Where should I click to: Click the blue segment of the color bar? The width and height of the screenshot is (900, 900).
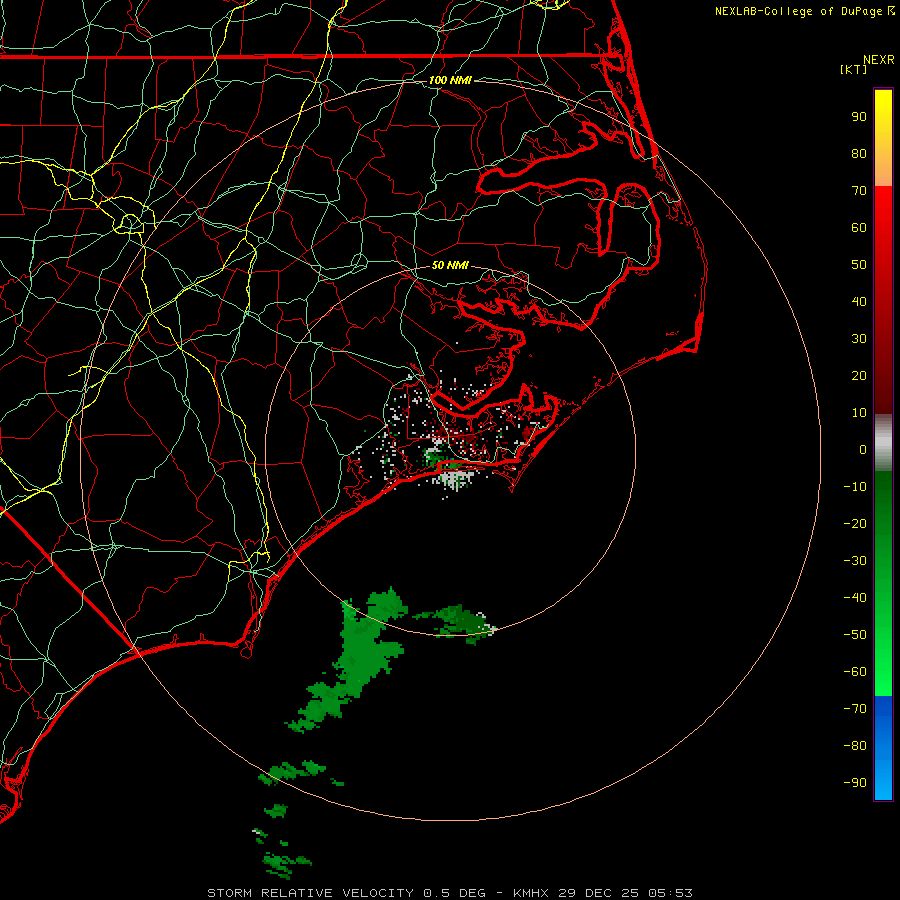click(883, 747)
